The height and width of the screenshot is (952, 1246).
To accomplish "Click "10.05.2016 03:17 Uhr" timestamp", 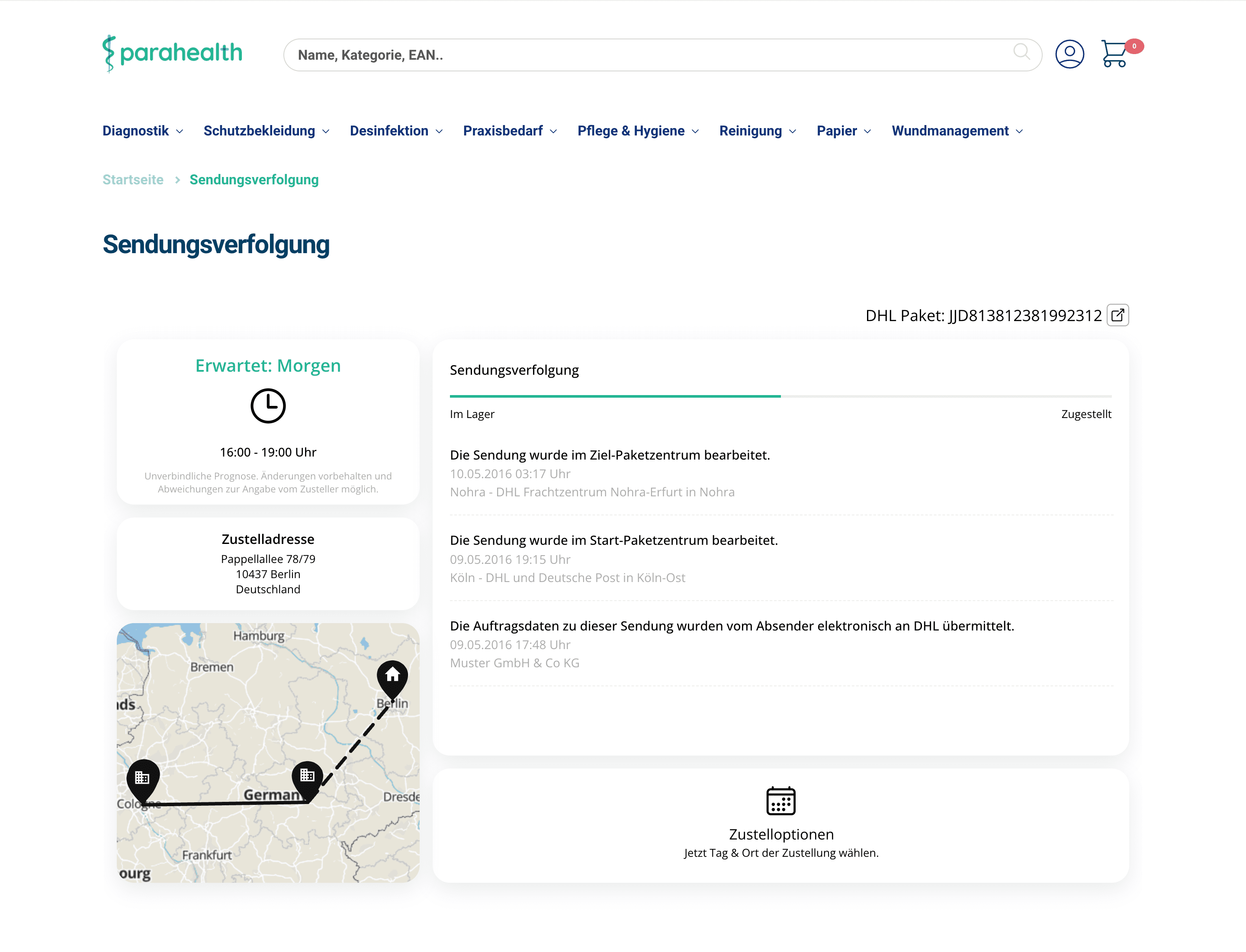I will 510,474.
